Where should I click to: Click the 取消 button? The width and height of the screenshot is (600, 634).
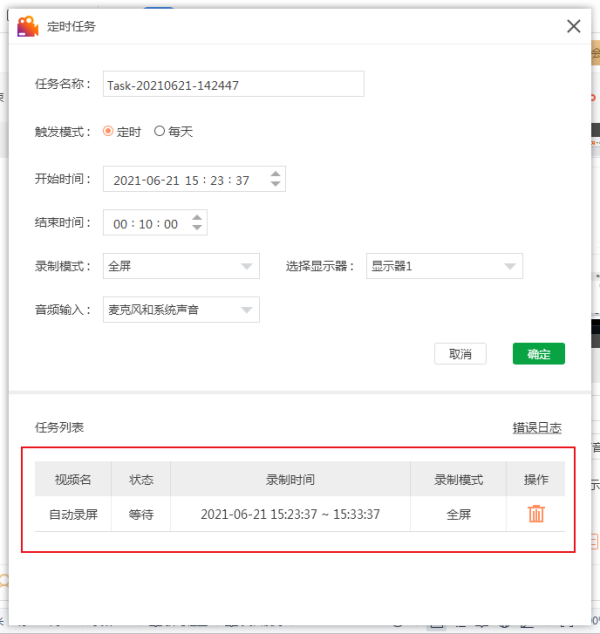pos(460,354)
